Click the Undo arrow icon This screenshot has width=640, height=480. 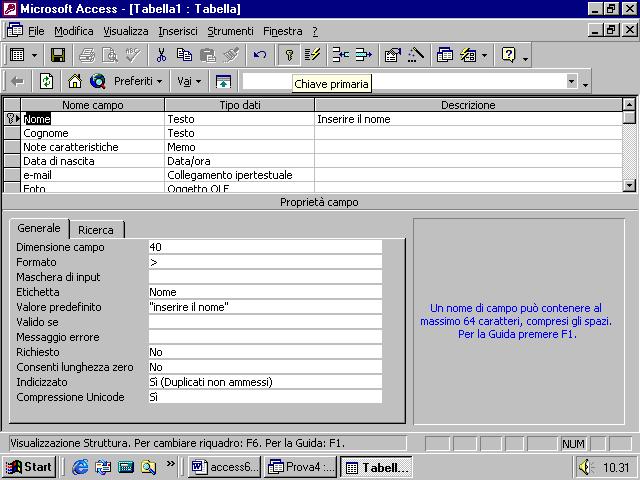(260, 55)
